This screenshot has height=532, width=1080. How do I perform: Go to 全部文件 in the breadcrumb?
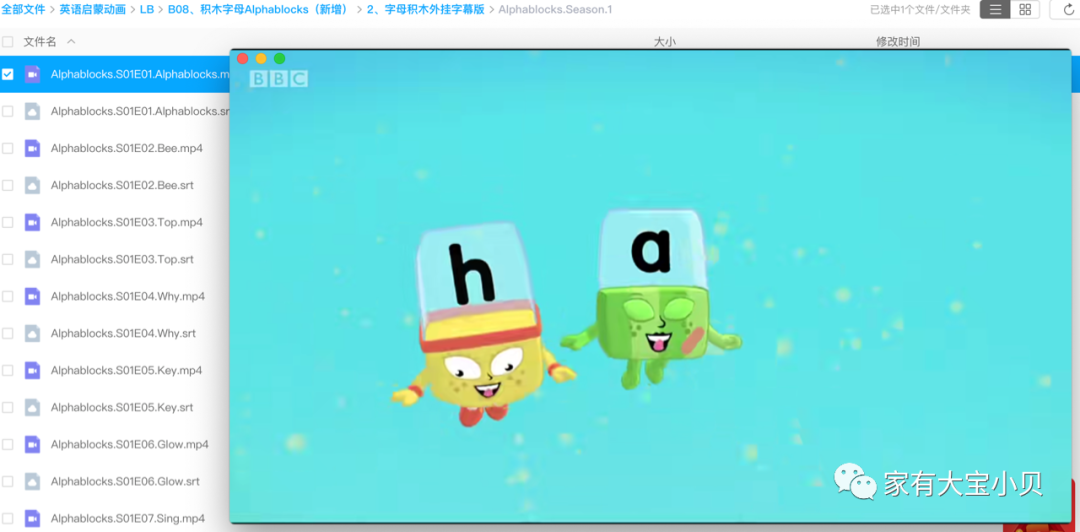[x=23, y=10]
